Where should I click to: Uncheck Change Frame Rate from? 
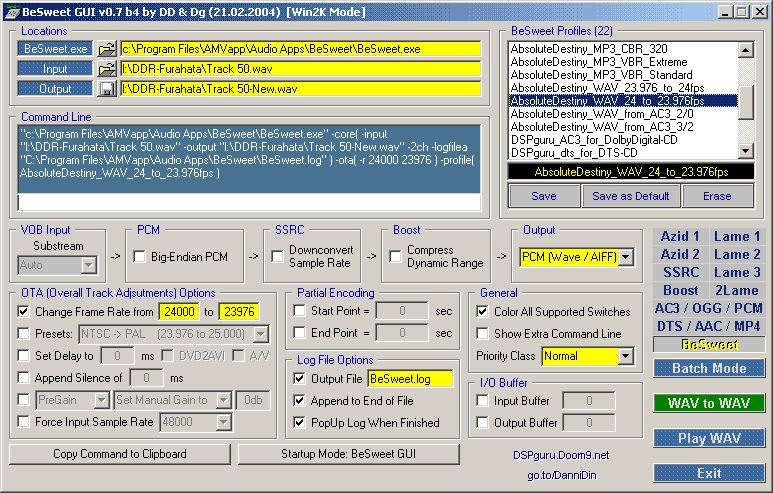23,312
